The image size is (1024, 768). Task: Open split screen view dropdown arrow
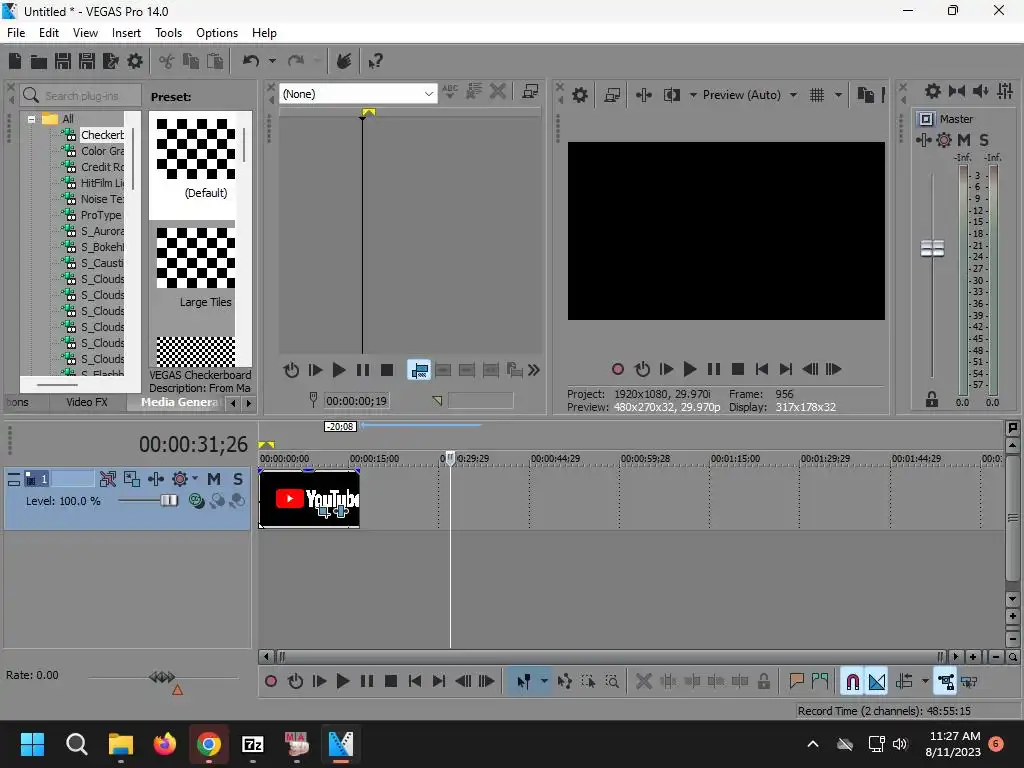693,95
